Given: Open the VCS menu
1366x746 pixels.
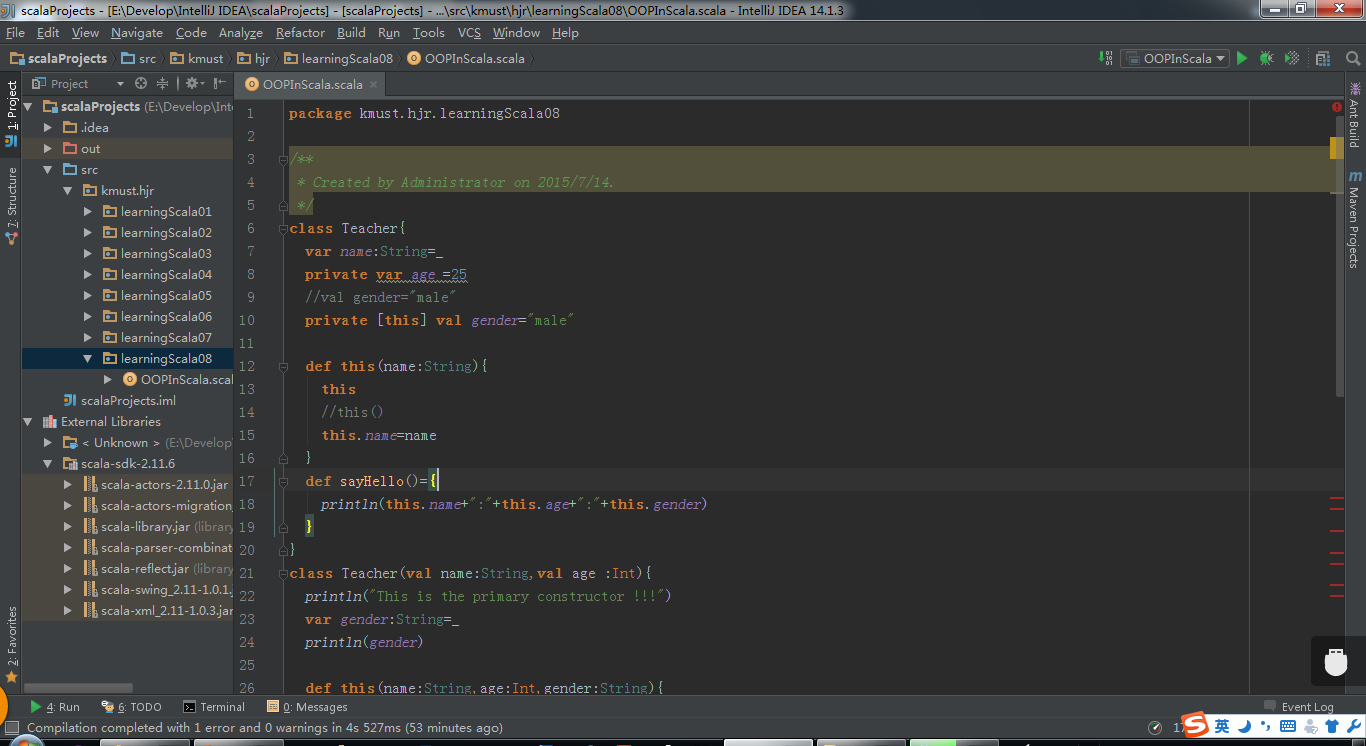Looking at the screenshot, I should (469, 32).
